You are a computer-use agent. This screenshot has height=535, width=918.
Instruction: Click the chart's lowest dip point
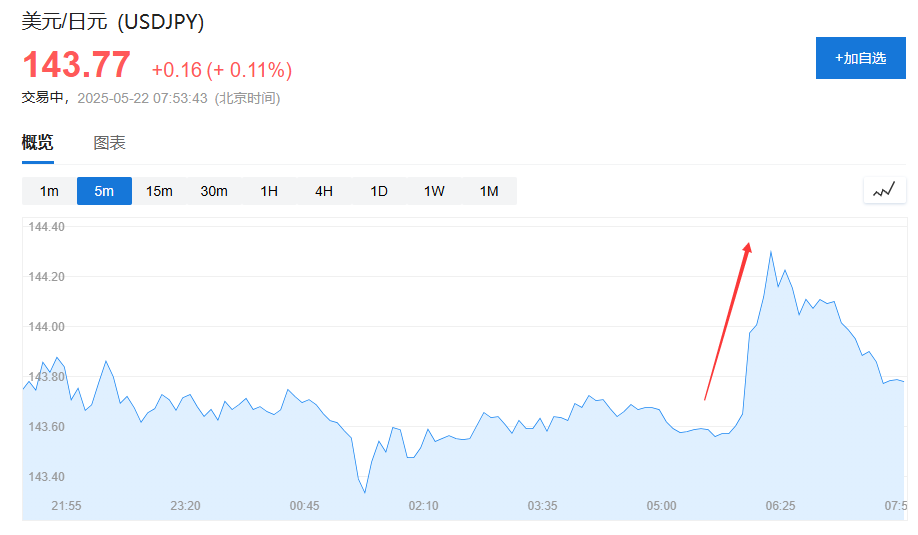(x=365, y=491)
